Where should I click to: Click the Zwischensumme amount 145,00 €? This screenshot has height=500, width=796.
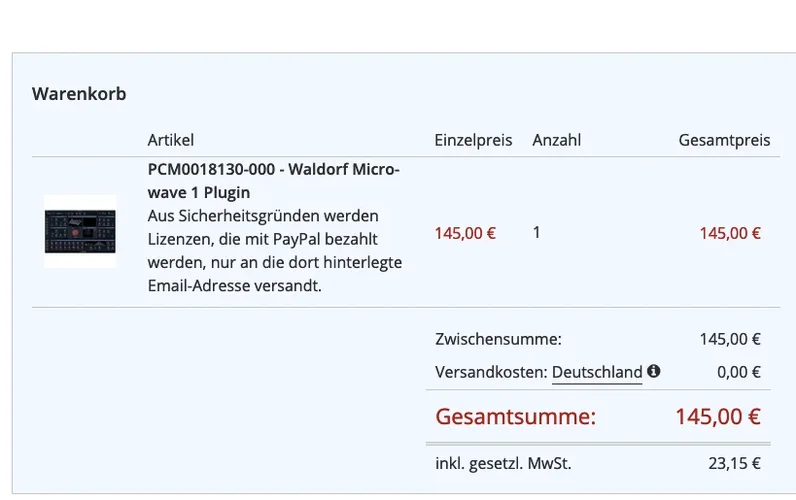730,339
